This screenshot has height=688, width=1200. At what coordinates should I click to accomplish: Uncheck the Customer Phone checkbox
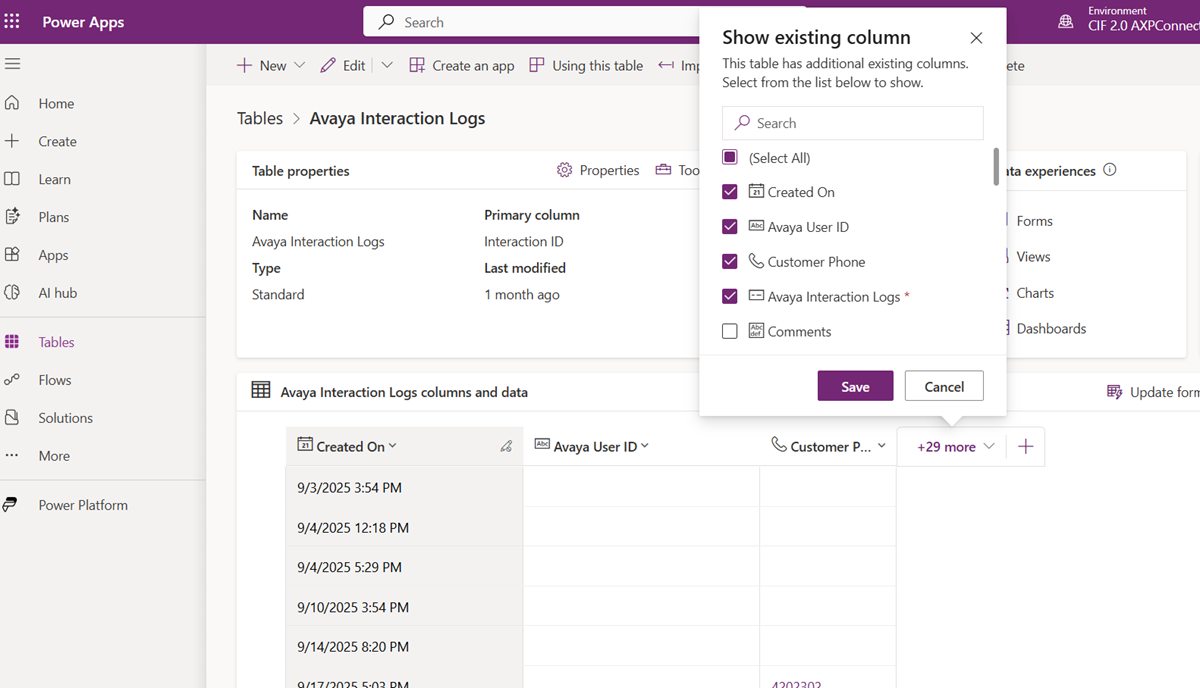730,262
